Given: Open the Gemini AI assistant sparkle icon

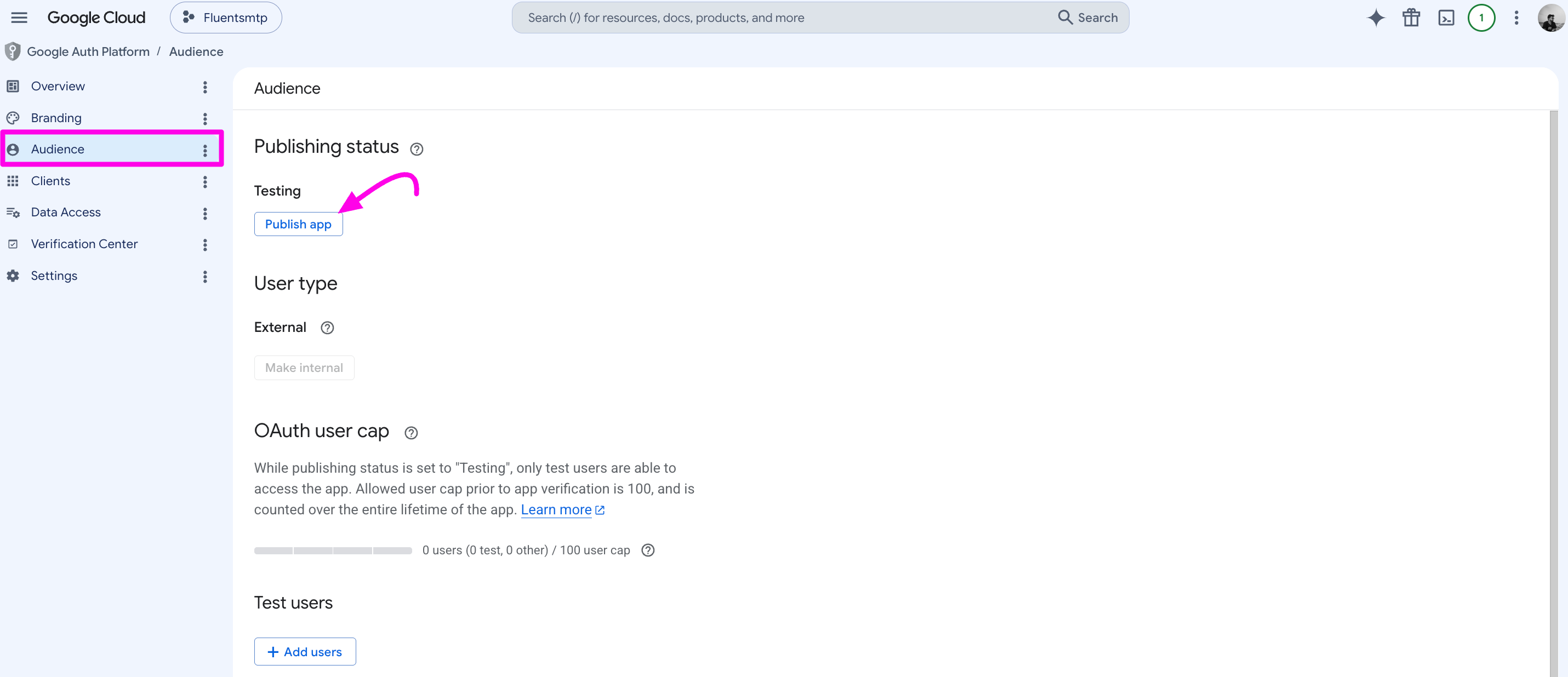Looking at the screenshot, I should (1376, 18).
